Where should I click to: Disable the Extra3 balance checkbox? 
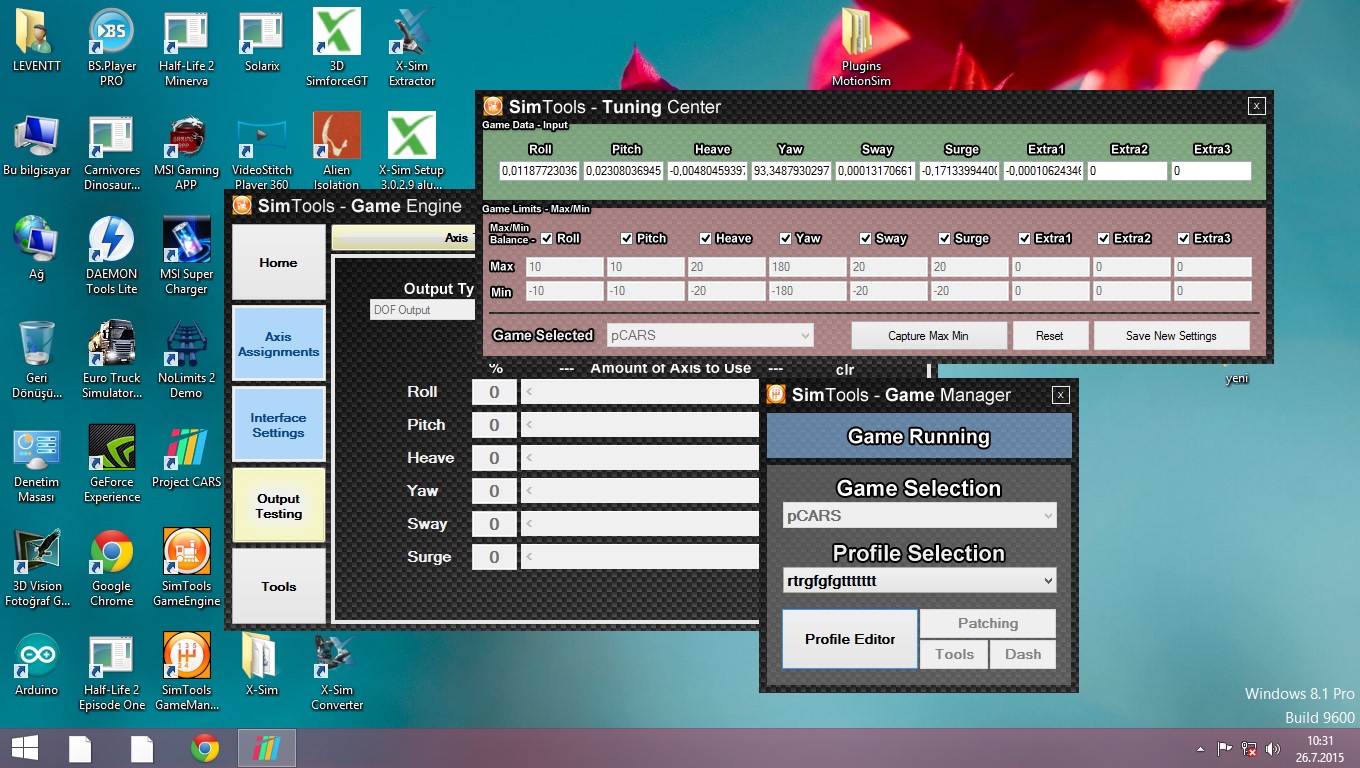coord(1184,238)
